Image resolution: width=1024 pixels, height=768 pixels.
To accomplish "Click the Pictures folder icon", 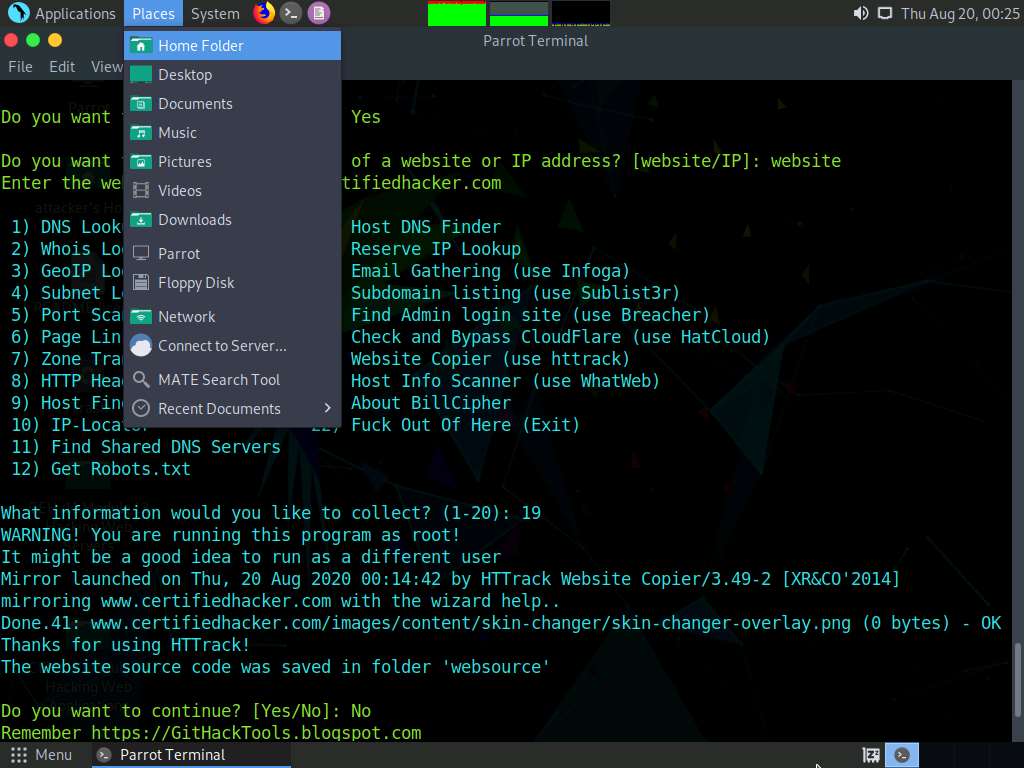I will pos(140,161).
